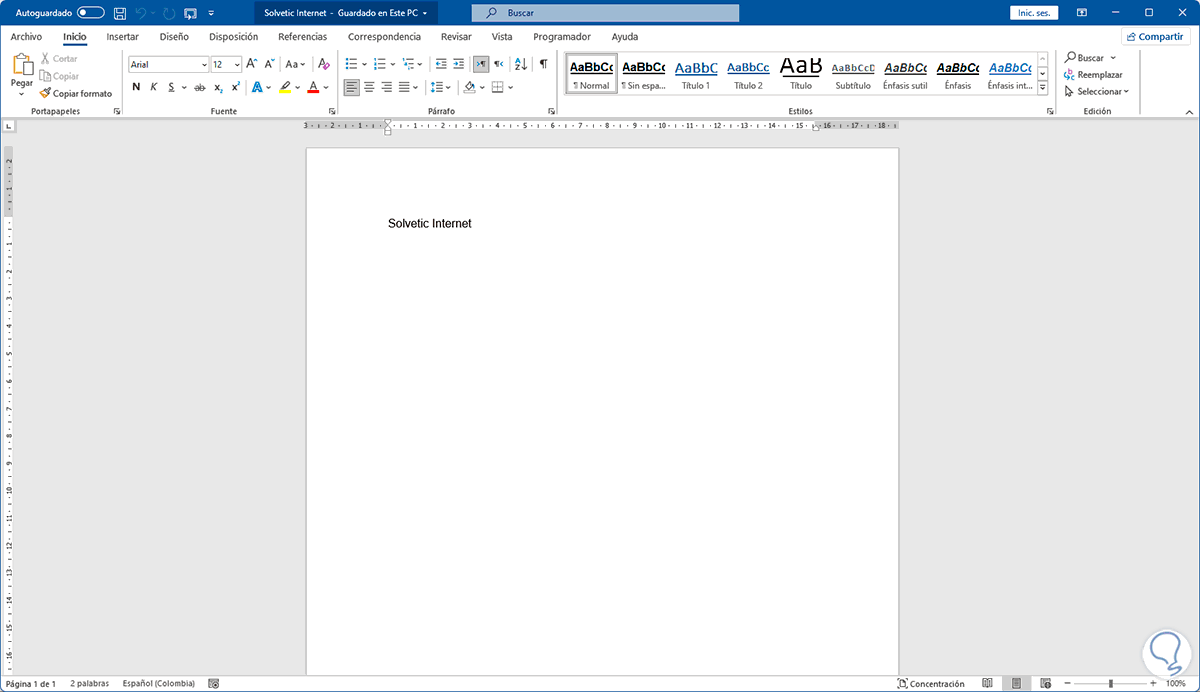Increase the paragraph indent
The width and height of the screenshot is (1200, 692).
coord(459,64)
